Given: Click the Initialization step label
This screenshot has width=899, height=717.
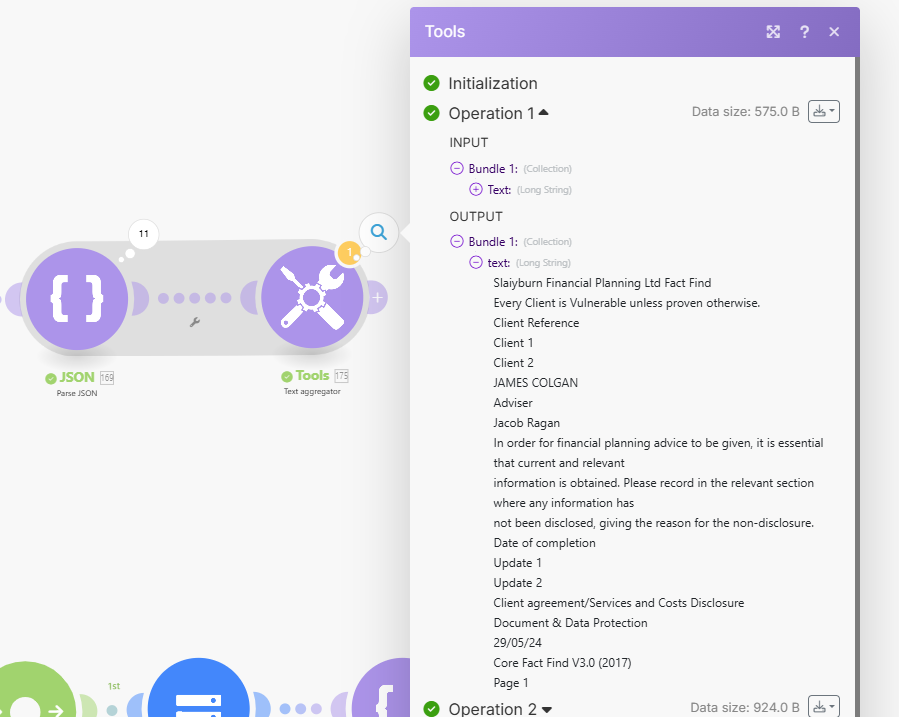Looking at the screenshot, I should point(493,84).
